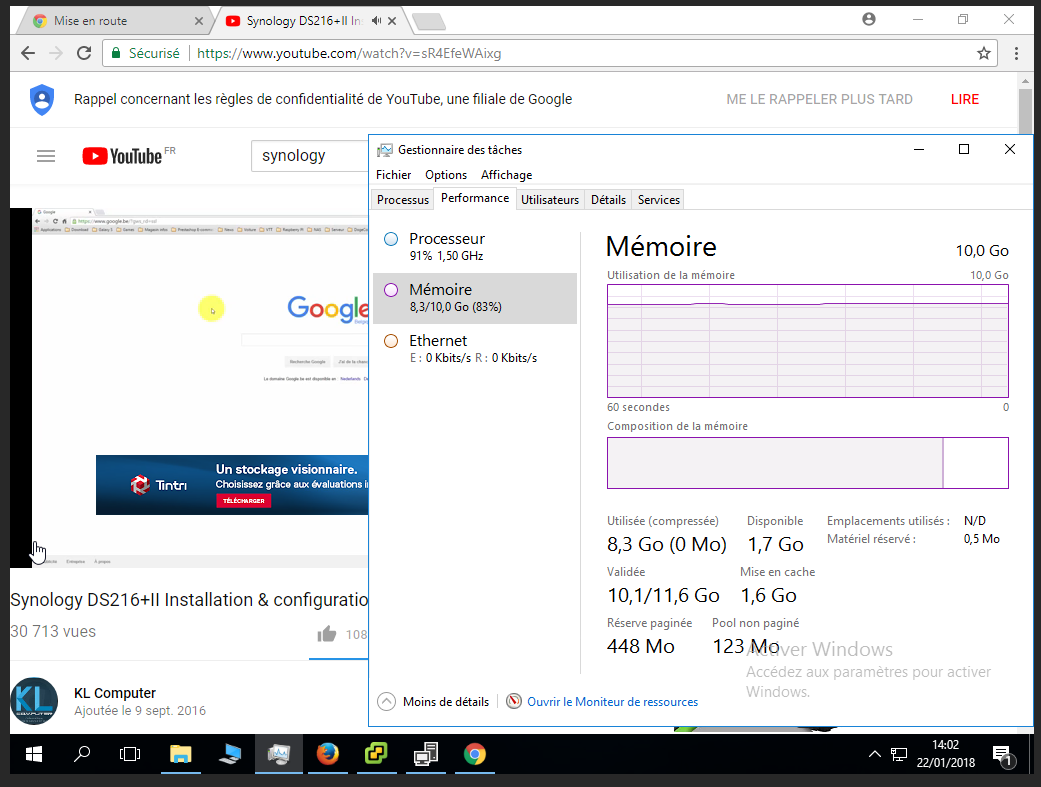Click the network tray icon
This screenshot has width=1041, height=787.
click(x=899, y=754)
